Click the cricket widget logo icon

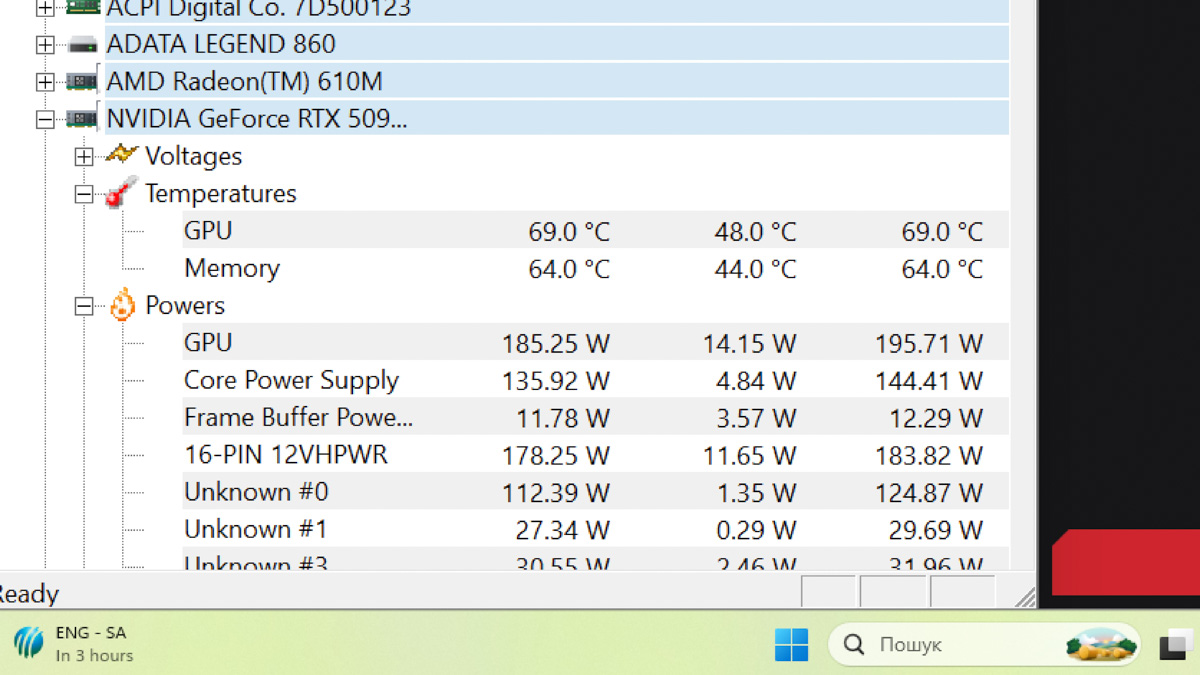(29, 643)
